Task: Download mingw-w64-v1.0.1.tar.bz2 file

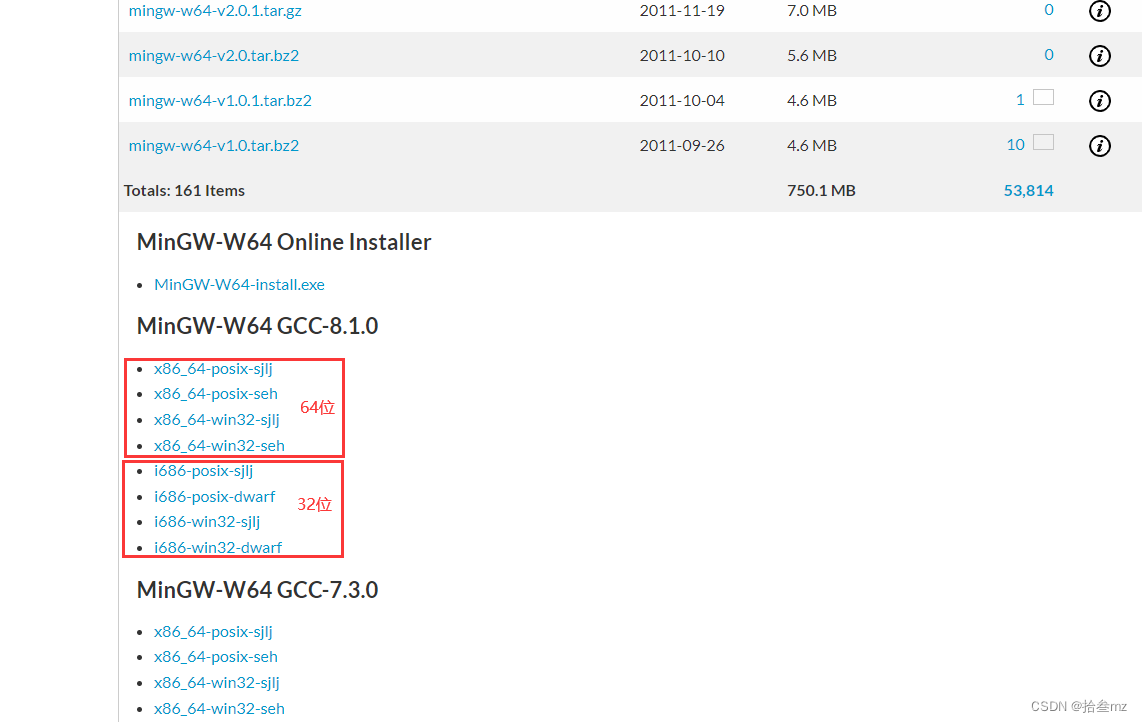Action: (220, 101)
